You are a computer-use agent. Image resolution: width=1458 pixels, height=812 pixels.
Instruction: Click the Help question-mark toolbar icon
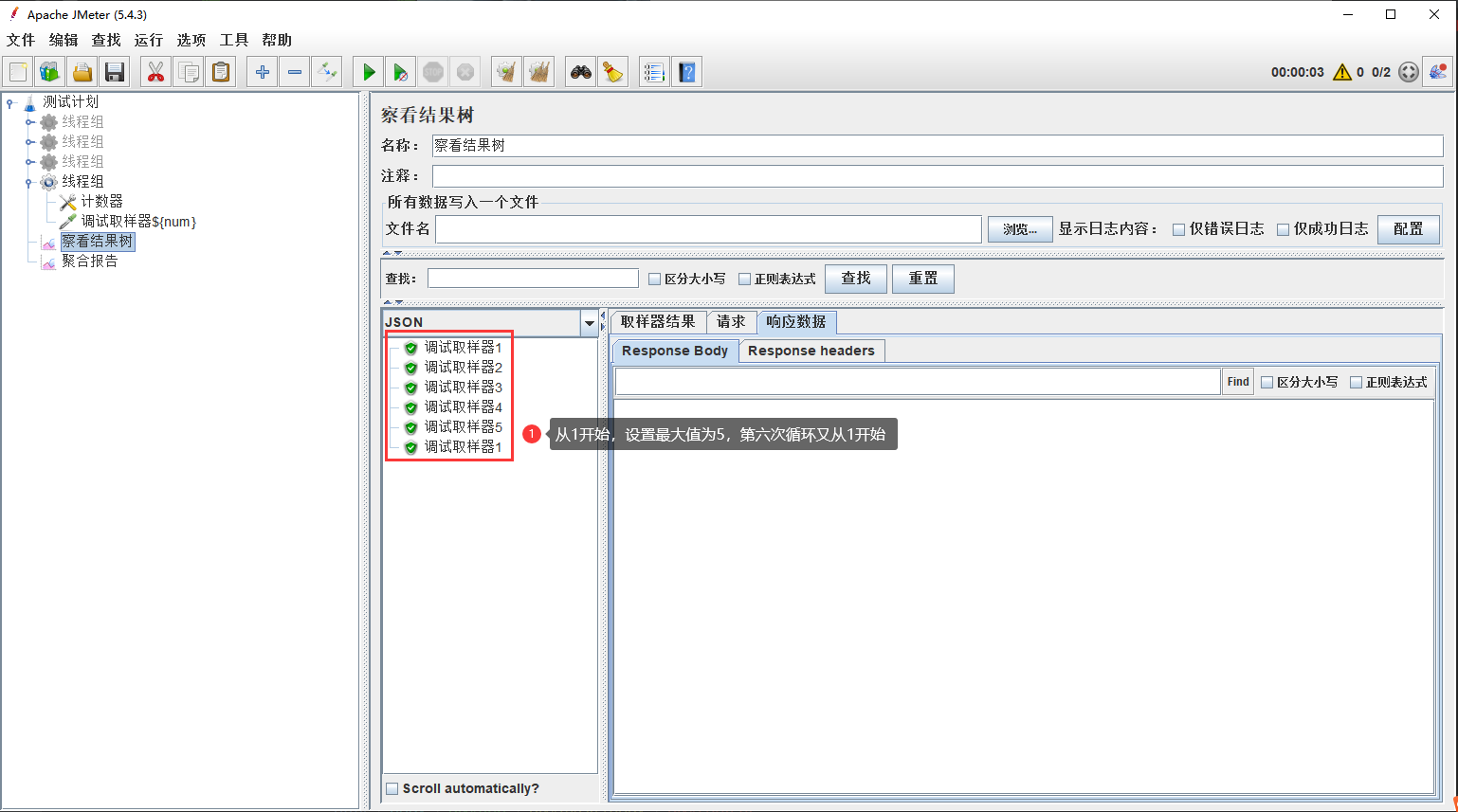pyautogui.click(x=687, y=72)
